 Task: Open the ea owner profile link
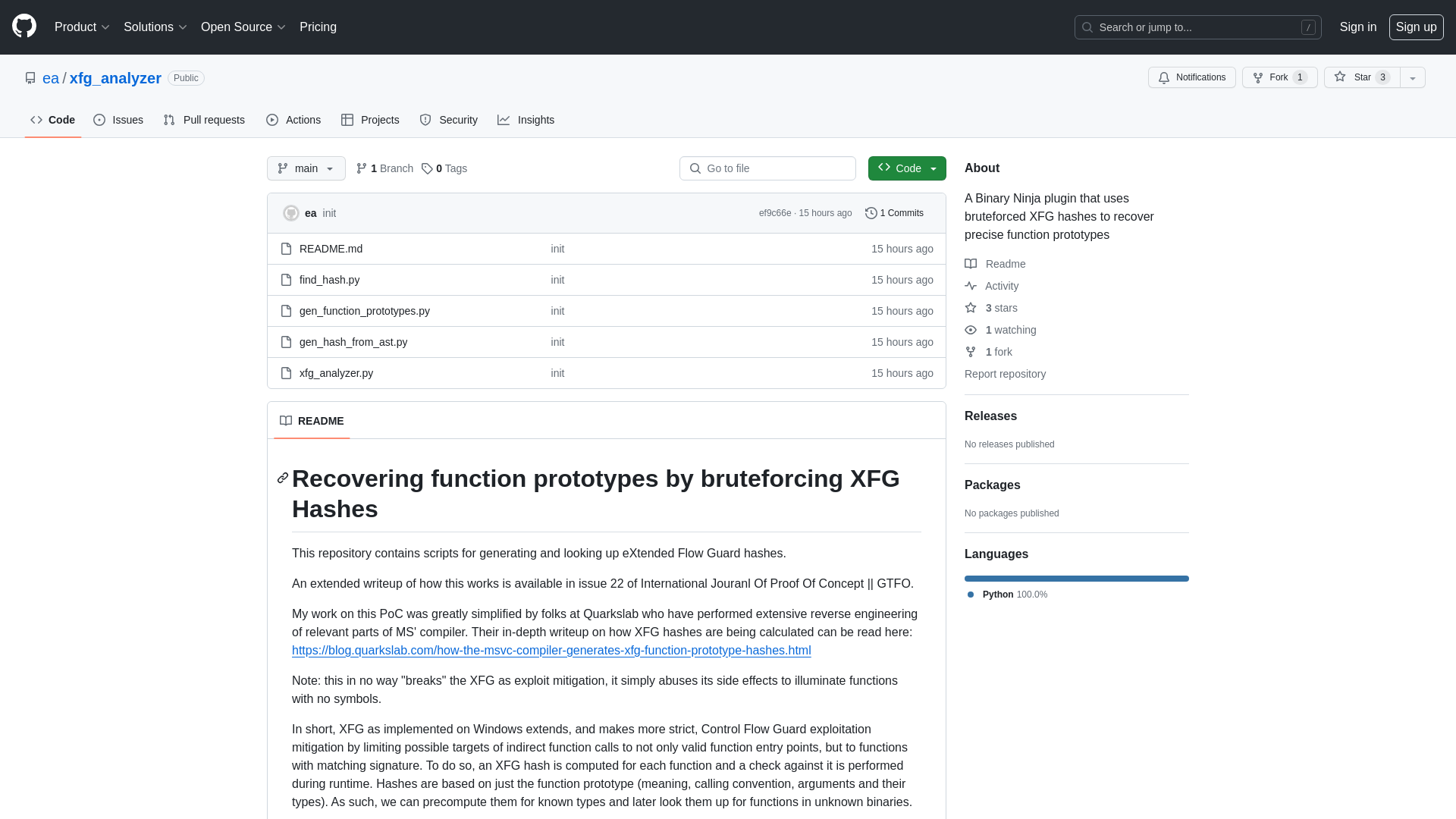point(51,78)
